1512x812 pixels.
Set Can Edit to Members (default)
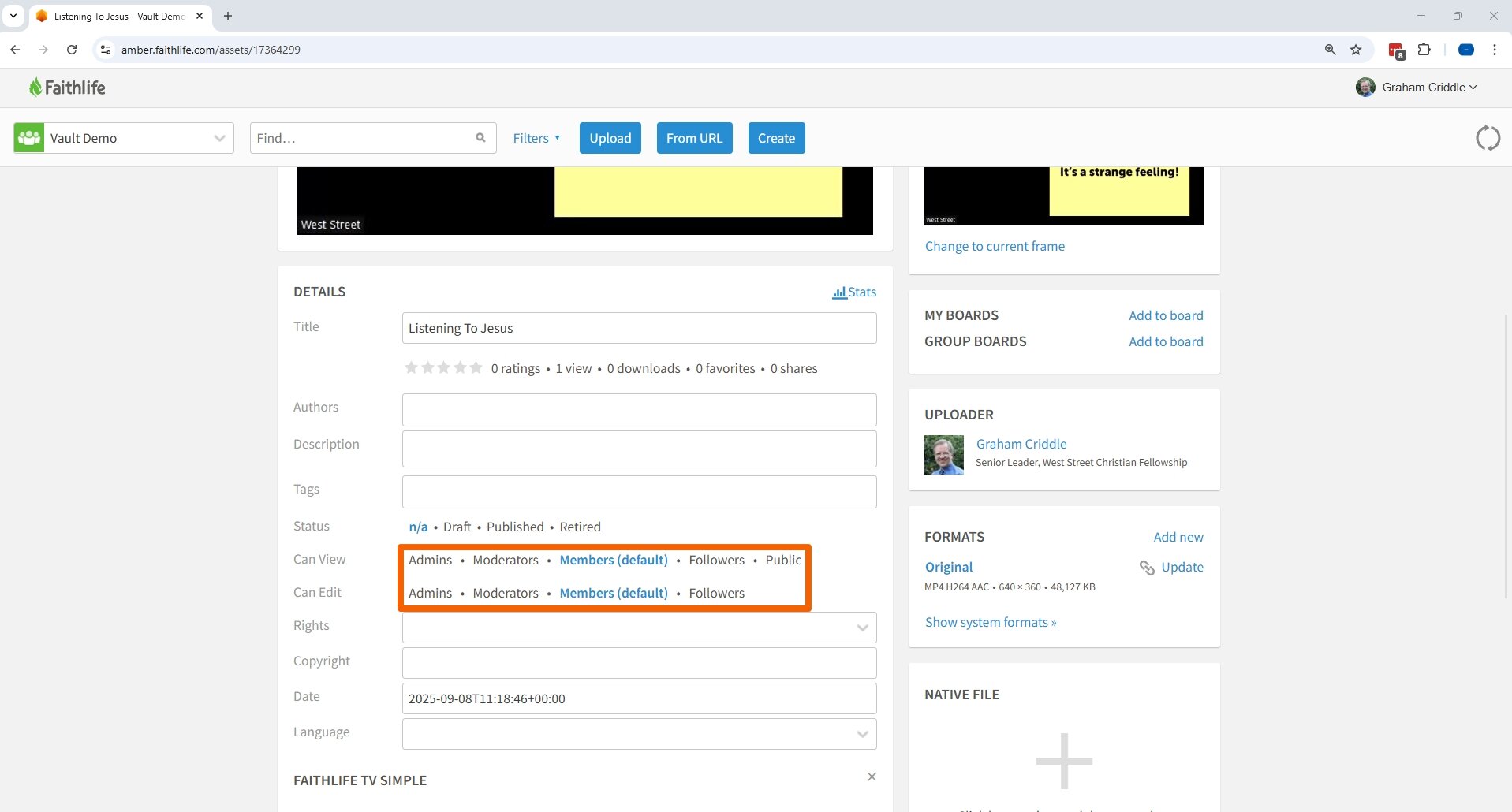coord(614,593)
